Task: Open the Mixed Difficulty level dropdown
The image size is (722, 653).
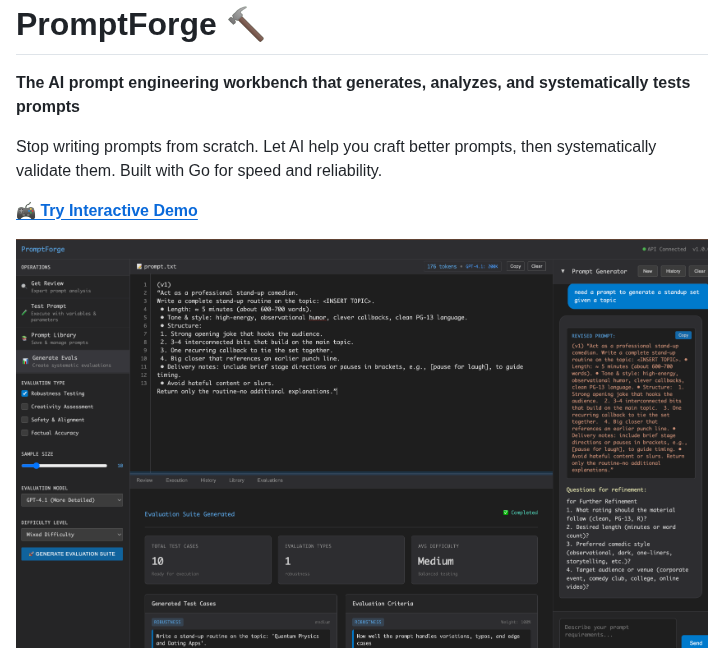Action: 72,535
